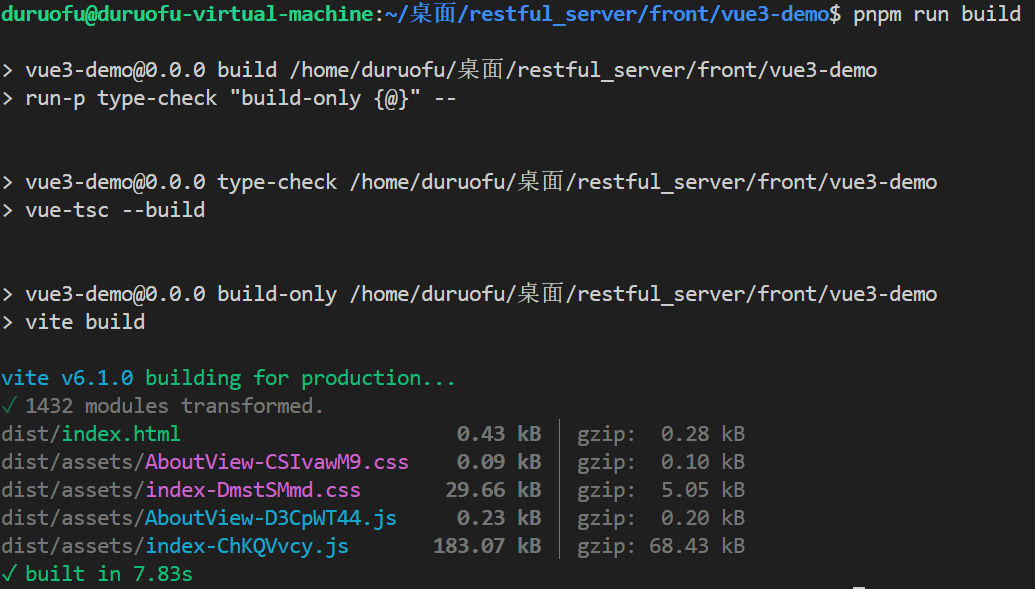
Task: Open the AboutView-D3CpWT44.js file link
Action: coord(271,518)
